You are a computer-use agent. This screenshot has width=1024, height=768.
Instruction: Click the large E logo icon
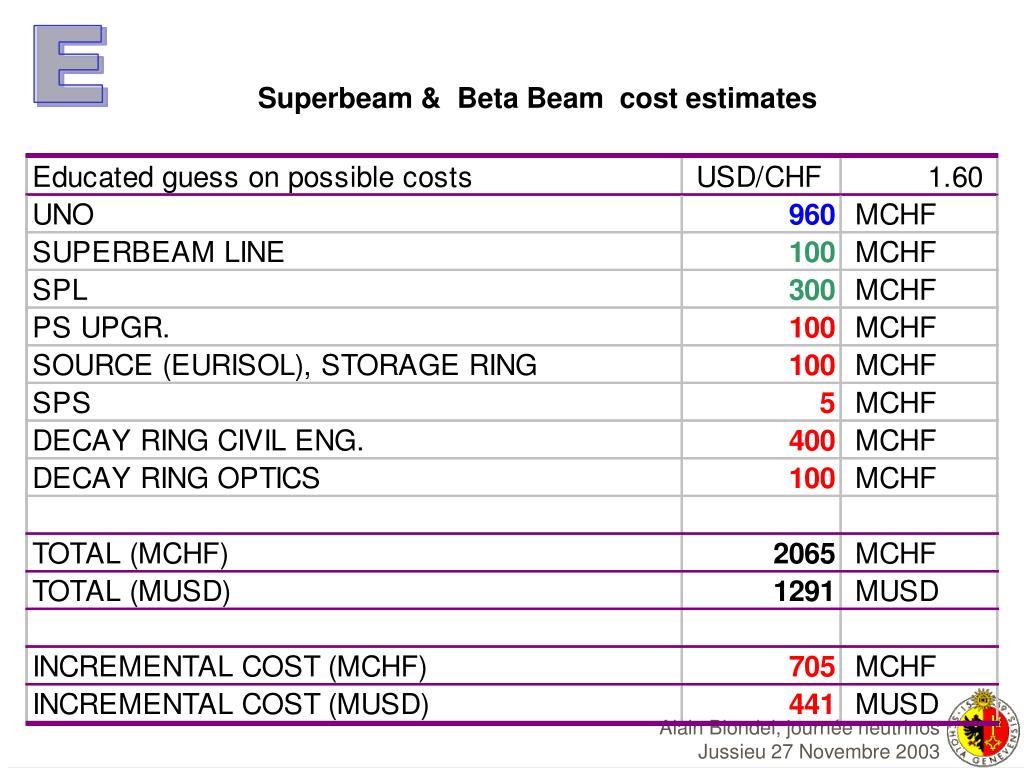[71, 65]
